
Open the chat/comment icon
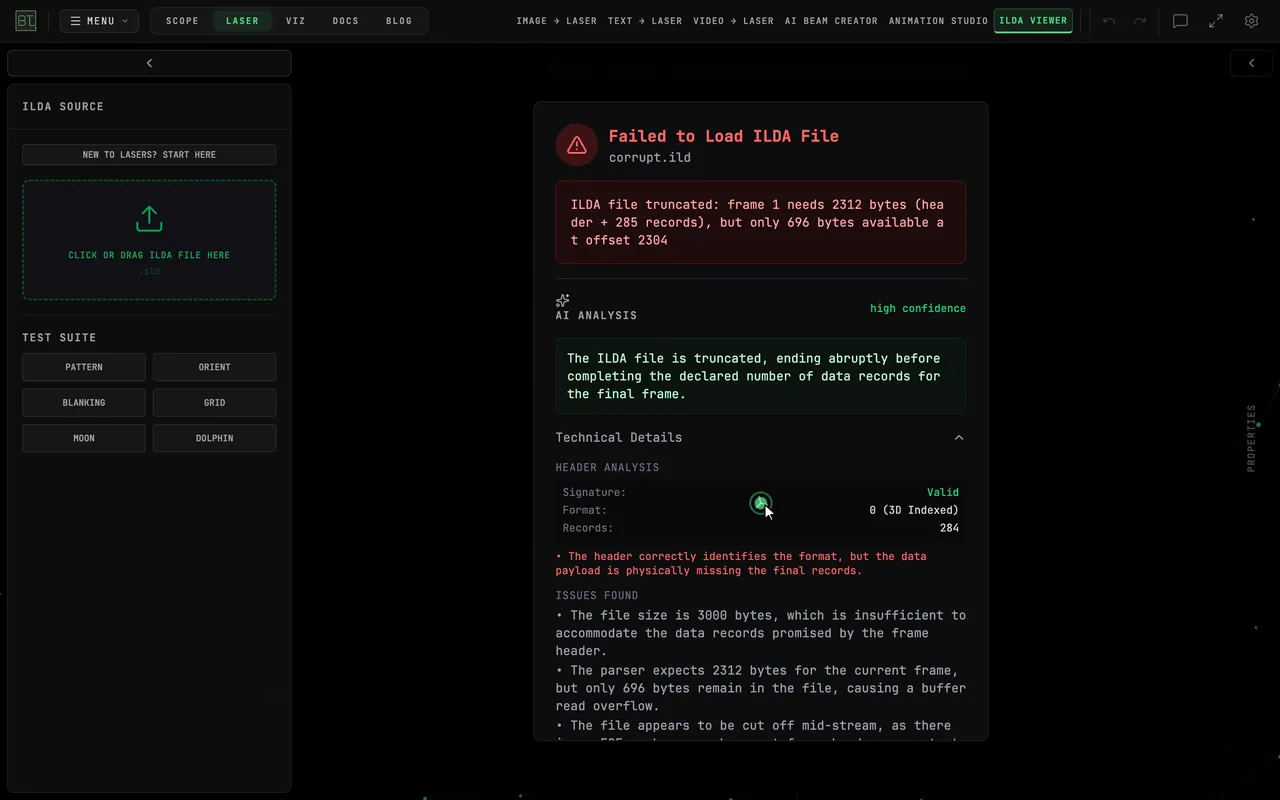pos(1180,21)
